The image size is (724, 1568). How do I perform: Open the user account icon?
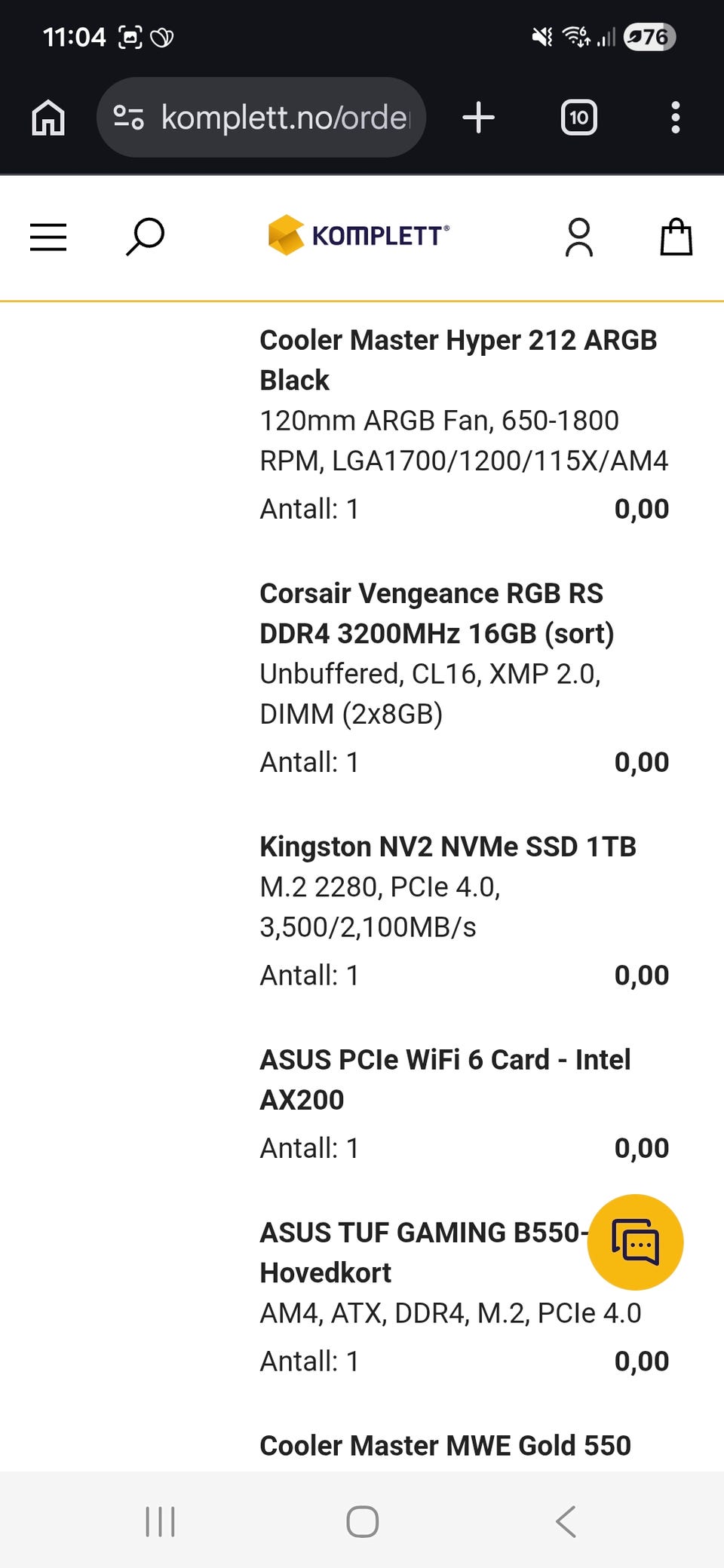click(578, 237)
